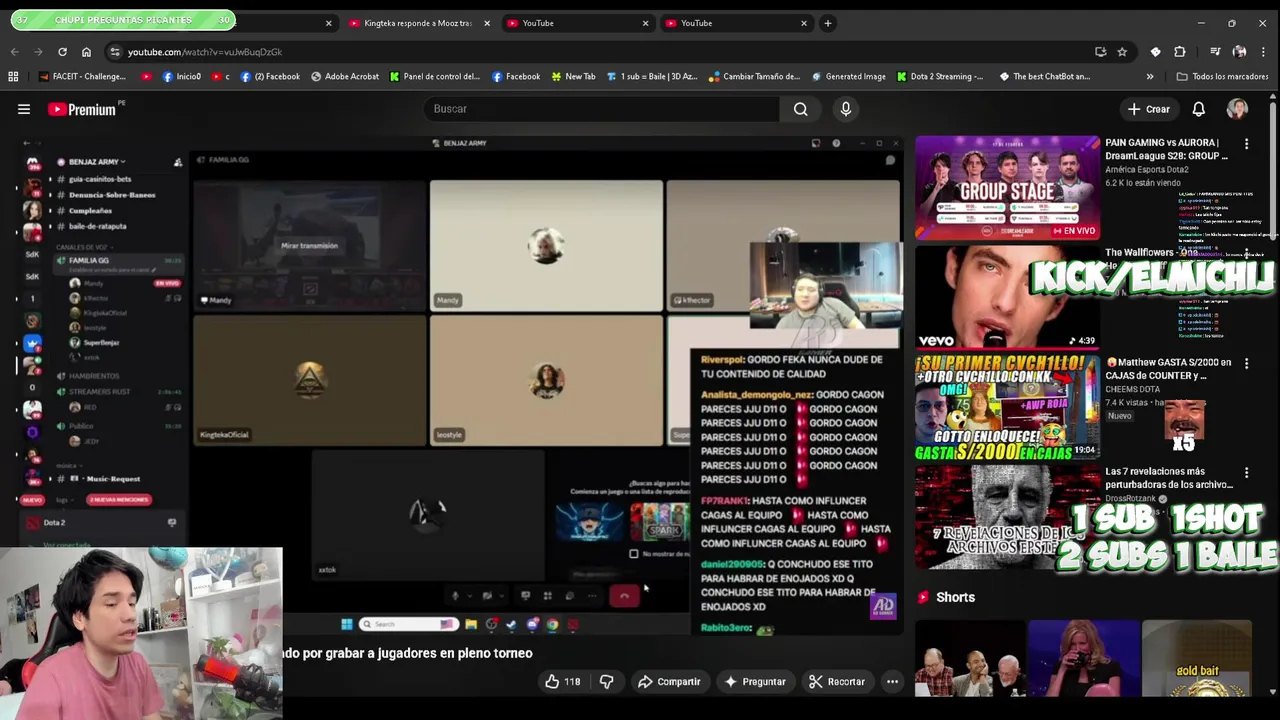The height and width of the screenshot is (720, 1280).
Task: Click the Buscar search field
Action: (x=600, y=109)
